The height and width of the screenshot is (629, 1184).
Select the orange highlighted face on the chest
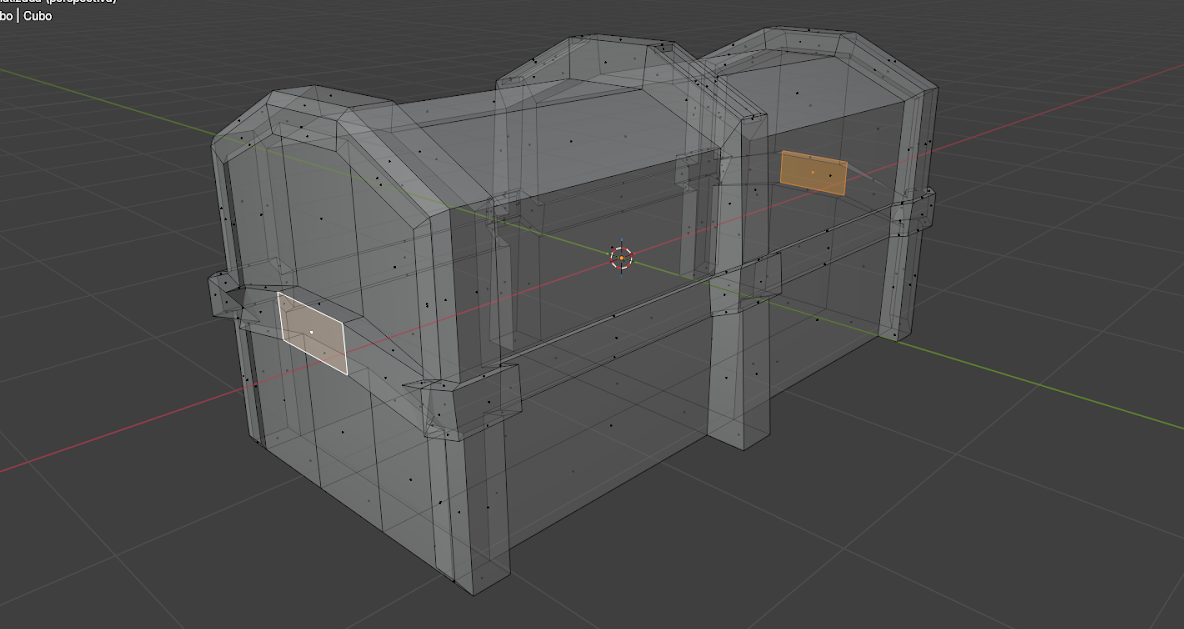813,173
